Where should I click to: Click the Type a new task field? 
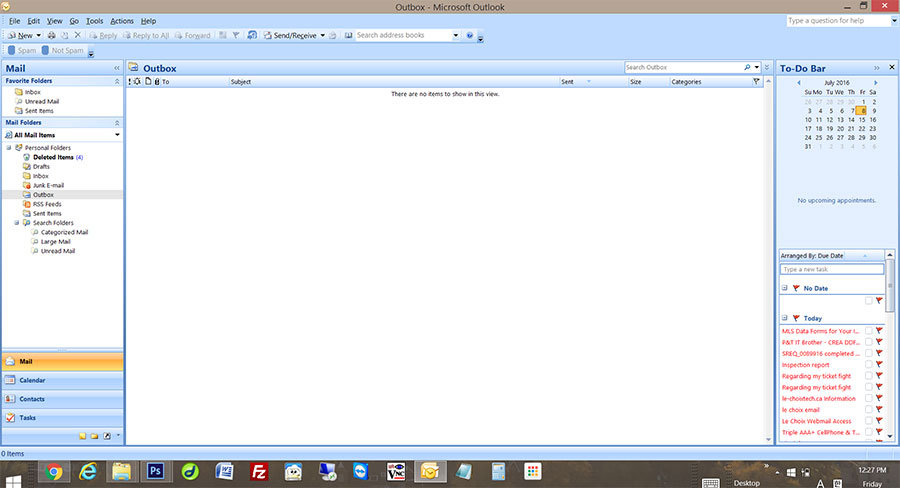click(x=832, y=269)
